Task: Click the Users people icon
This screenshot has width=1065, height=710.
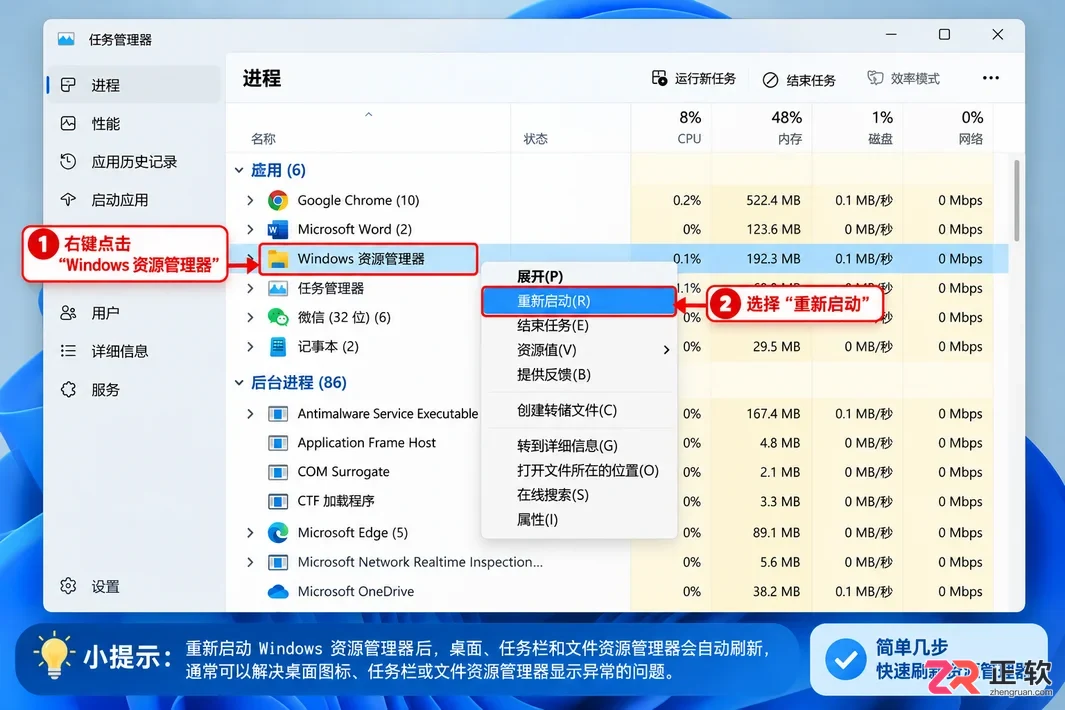Action: 68,313
